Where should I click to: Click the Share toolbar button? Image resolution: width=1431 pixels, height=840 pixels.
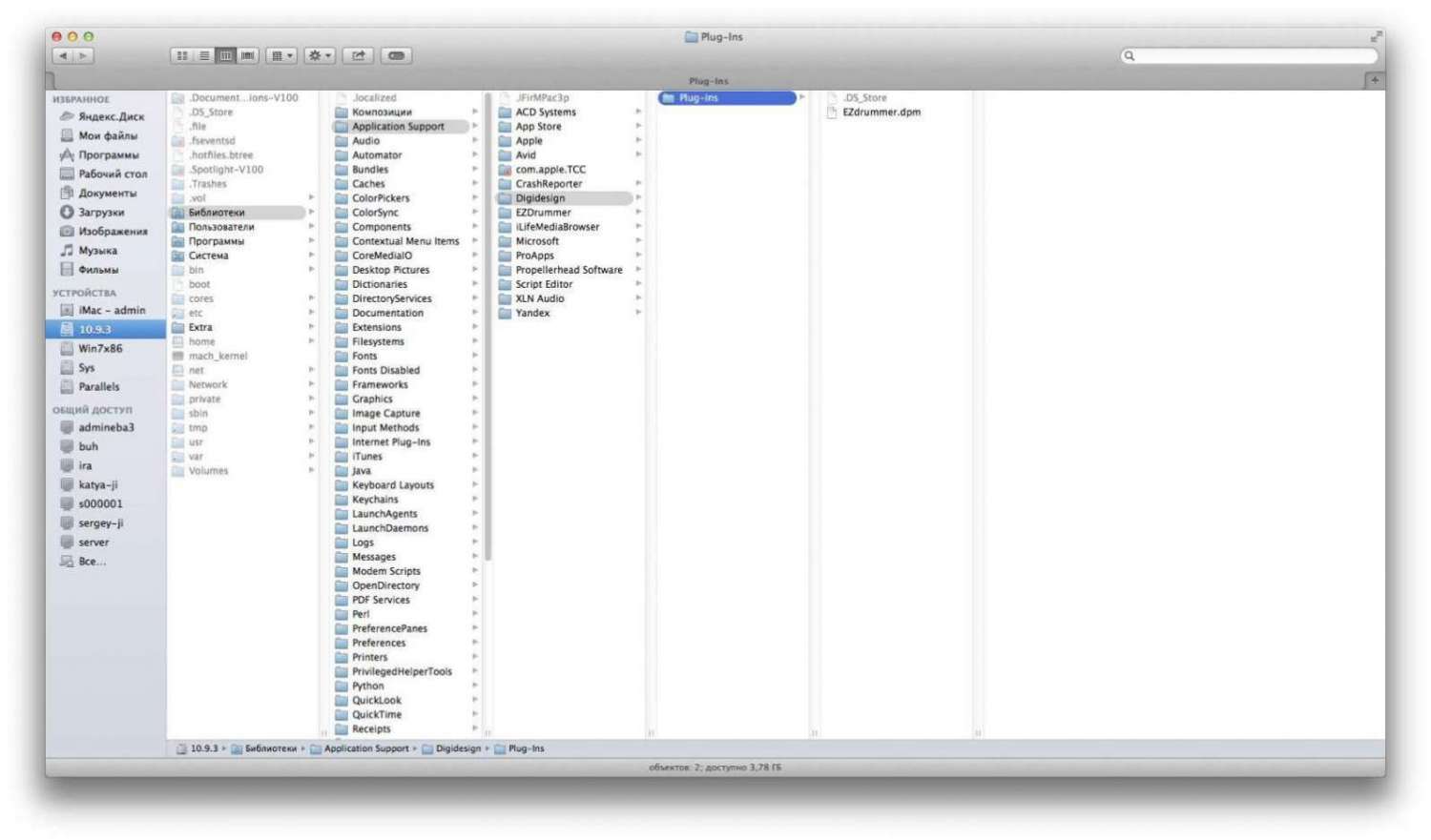(x=358, y=56)
